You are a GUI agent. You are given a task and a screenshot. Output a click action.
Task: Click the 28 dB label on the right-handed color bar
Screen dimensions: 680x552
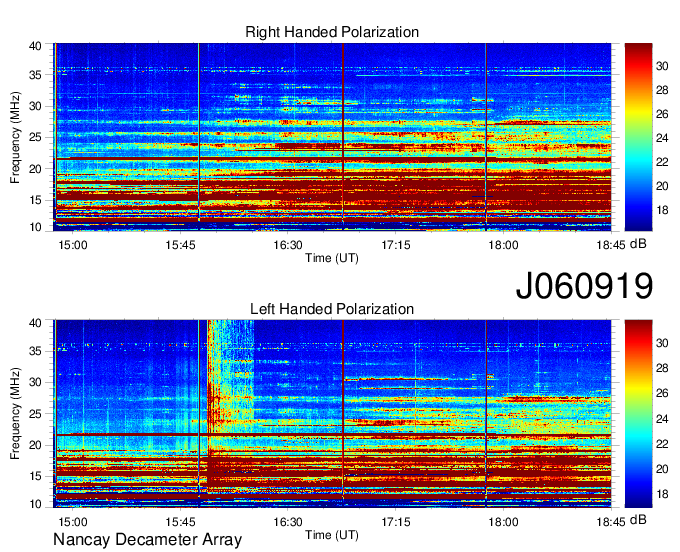(662, 90)
